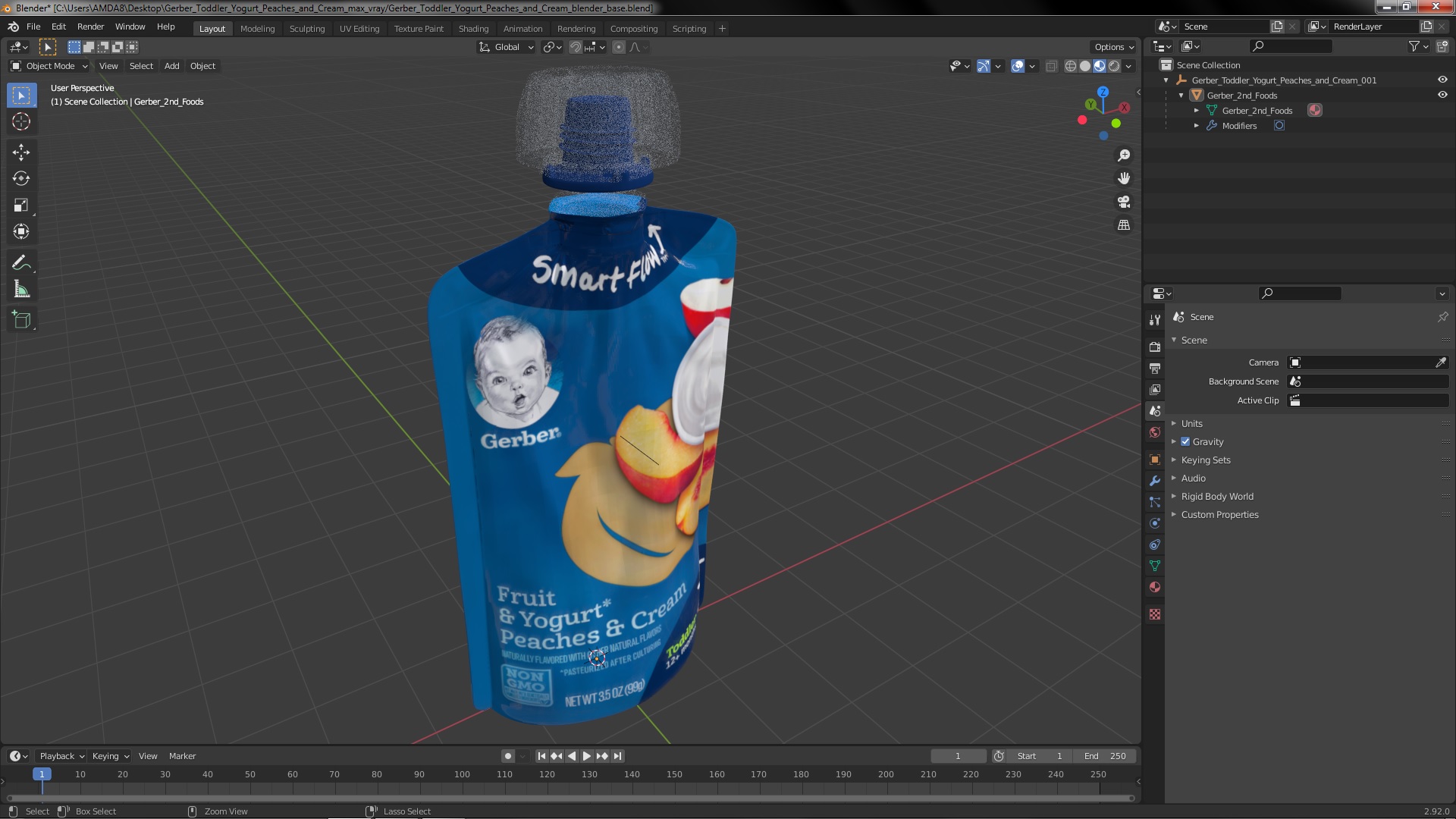Open the Object Constraints properties tab
This screenshot has width=1456, height=819.
pos(1155,544)
